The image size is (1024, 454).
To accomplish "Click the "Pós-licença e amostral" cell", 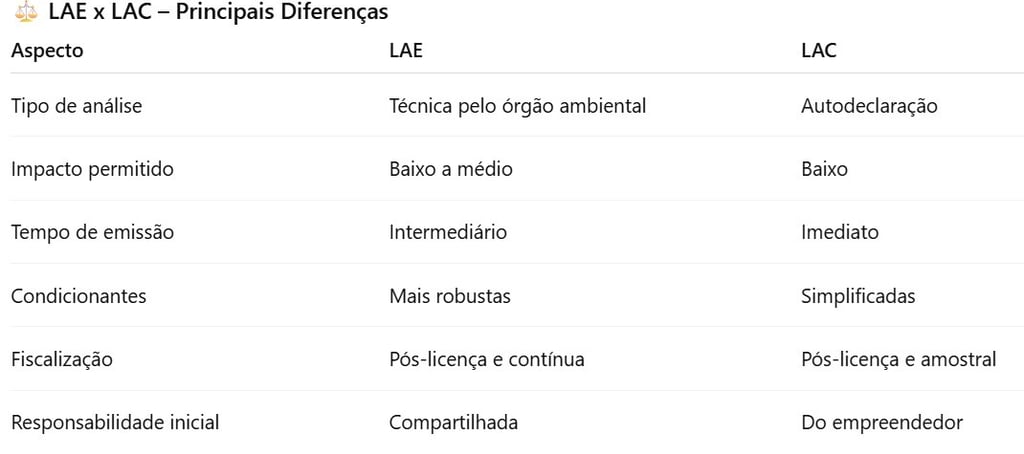I will click(898, 359).
